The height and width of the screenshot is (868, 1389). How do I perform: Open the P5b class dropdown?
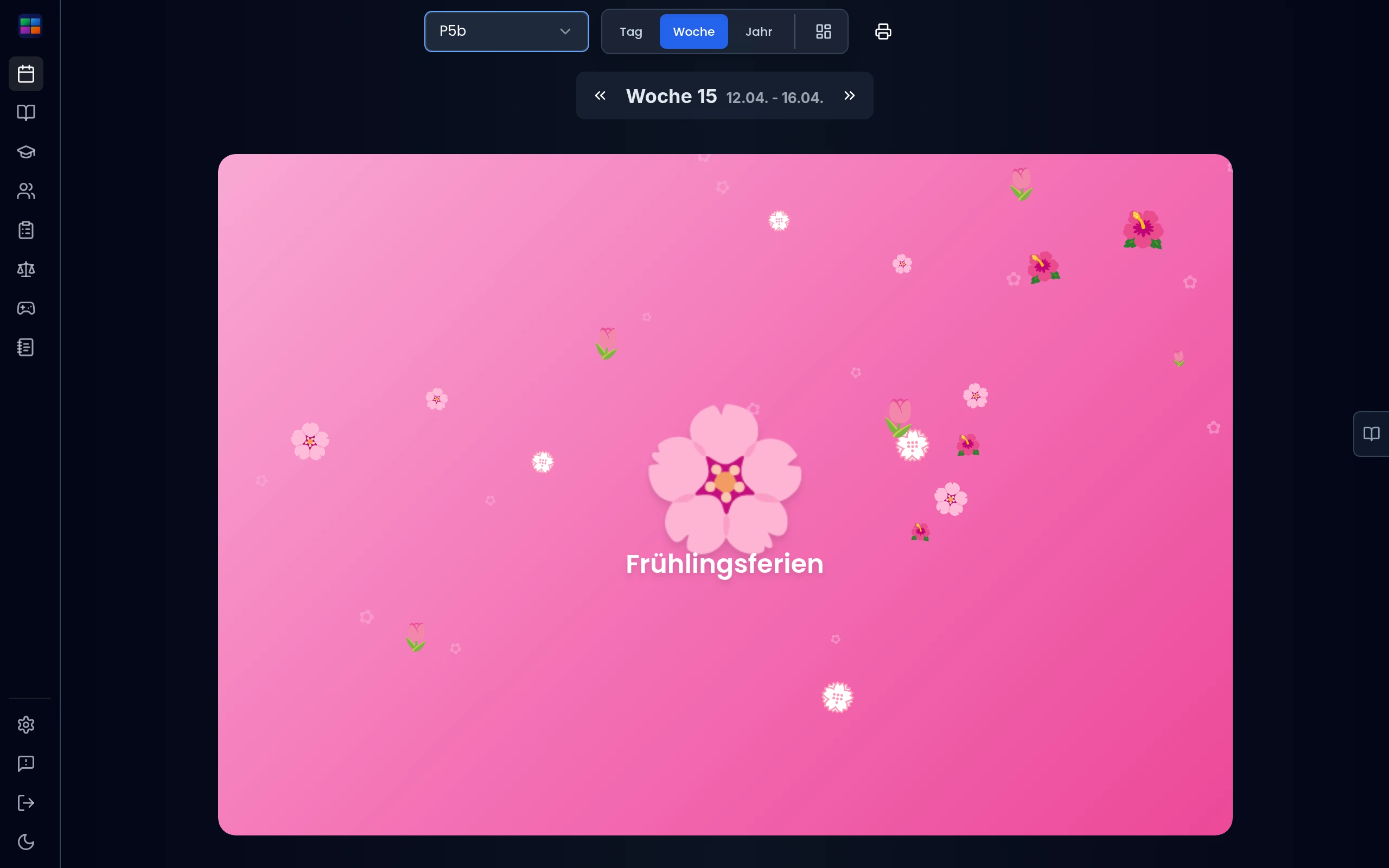coord(506,31)
